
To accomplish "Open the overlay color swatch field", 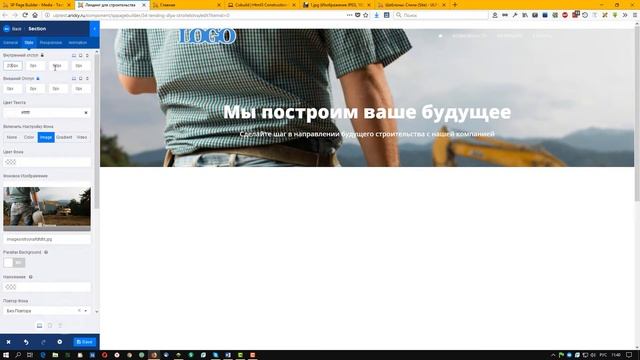I will pos(47,287).
